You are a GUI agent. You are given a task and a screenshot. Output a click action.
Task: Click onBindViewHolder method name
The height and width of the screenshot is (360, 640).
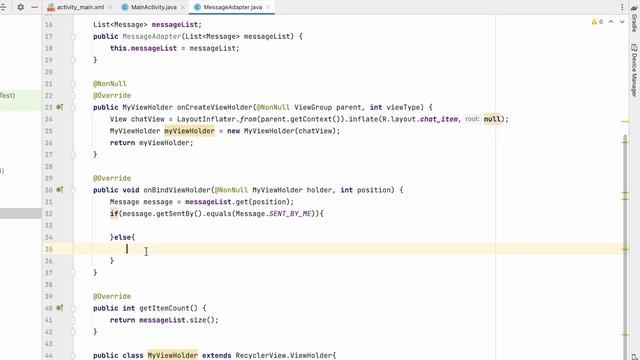coord(177,190)
